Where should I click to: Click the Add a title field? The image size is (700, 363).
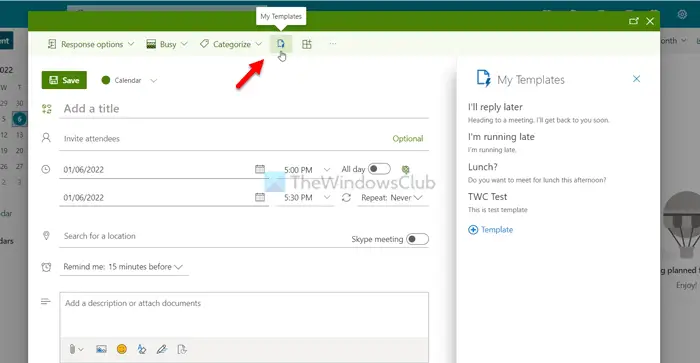point(244,108)
